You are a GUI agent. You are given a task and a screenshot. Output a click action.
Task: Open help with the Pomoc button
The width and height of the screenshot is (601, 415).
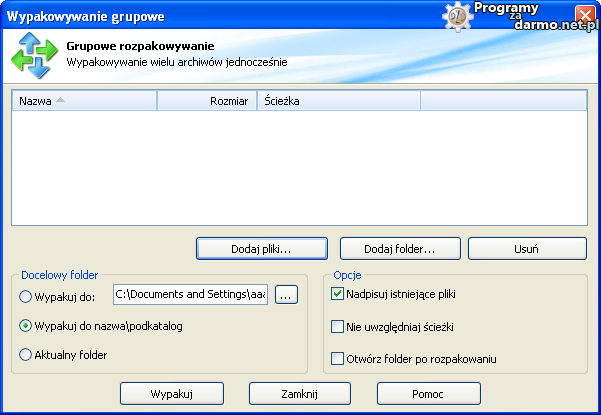[x=427, y=394]
